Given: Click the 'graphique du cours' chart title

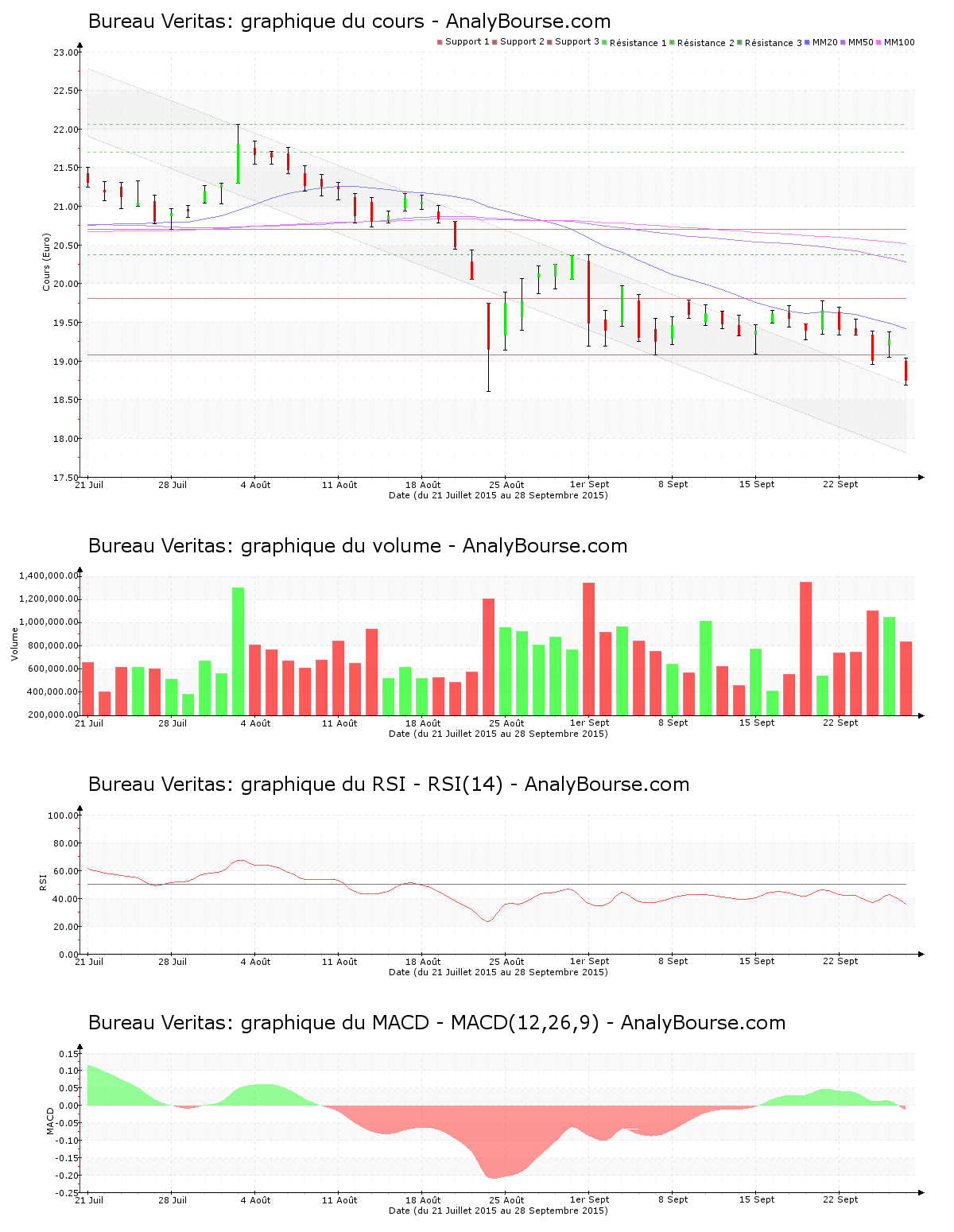Looking at the screenshot, I should tap(350, 21).
